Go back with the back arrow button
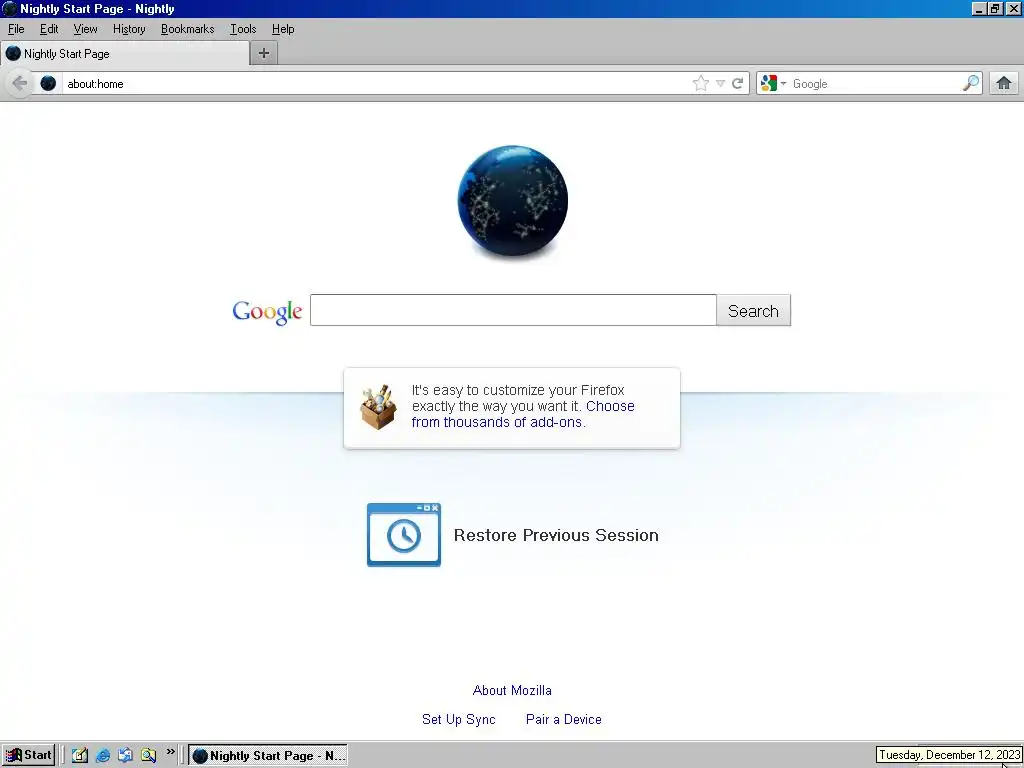 [x=20, y=84]
